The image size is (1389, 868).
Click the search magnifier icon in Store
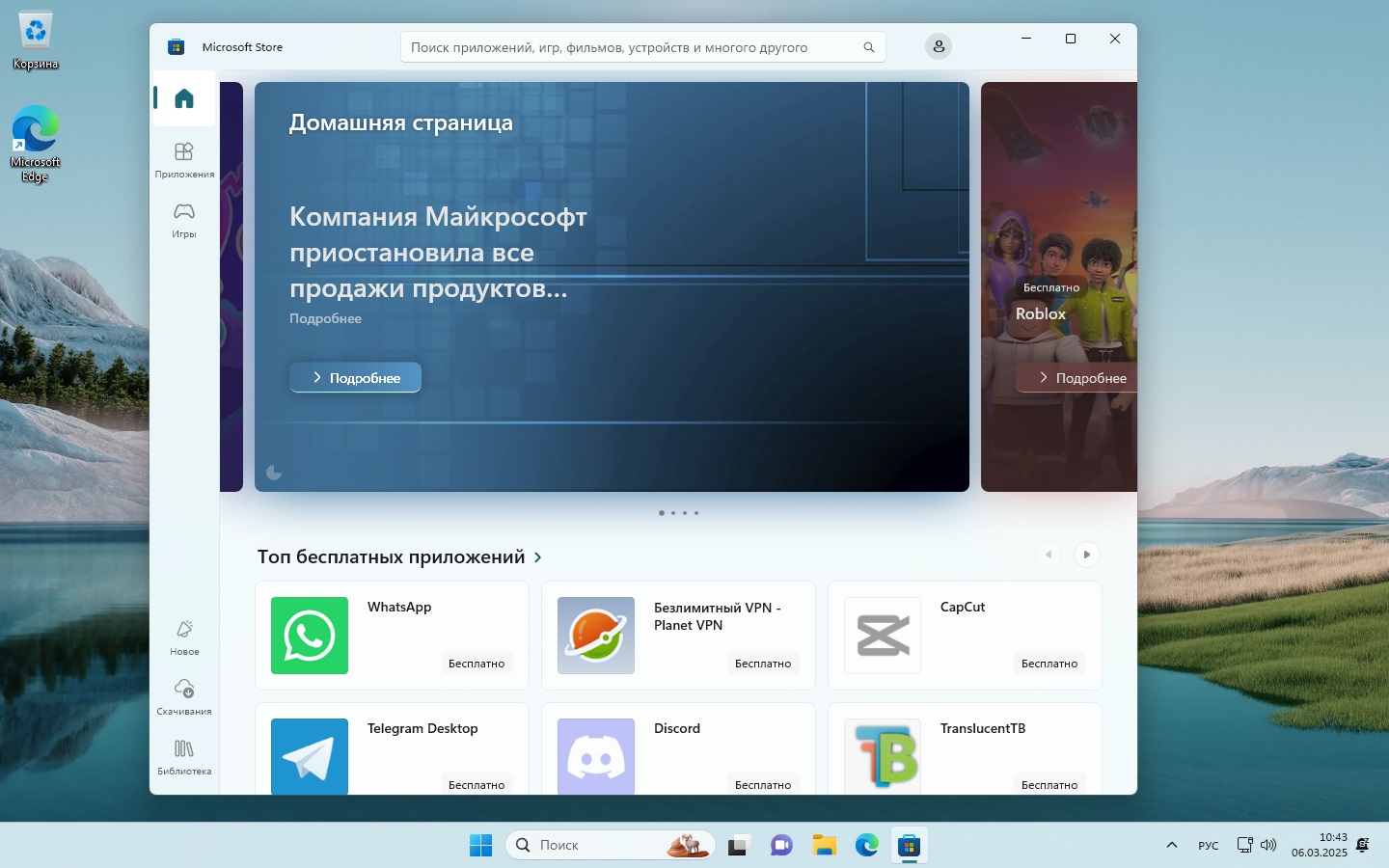coord(869,47)
